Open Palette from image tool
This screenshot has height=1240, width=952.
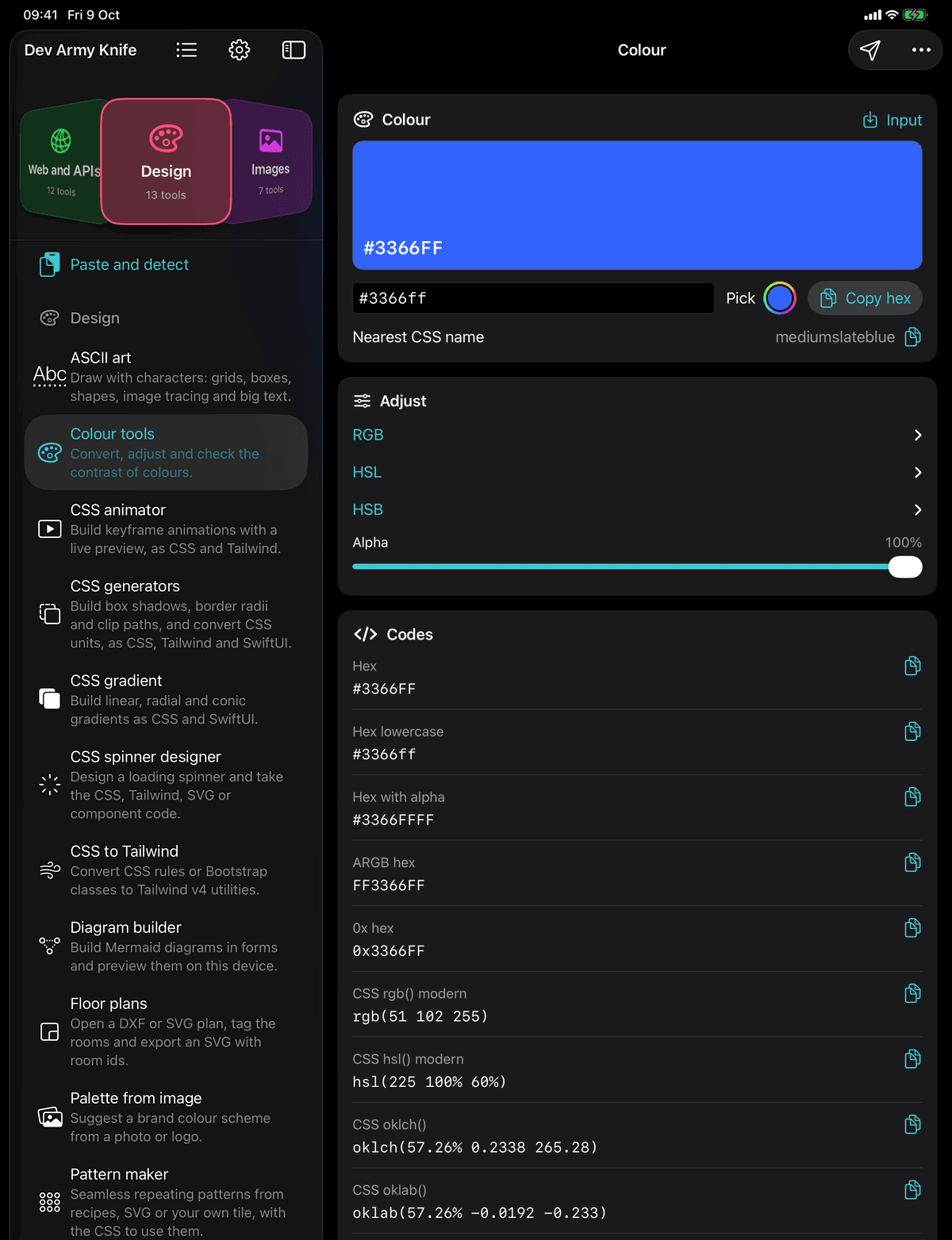[166, 1117]
